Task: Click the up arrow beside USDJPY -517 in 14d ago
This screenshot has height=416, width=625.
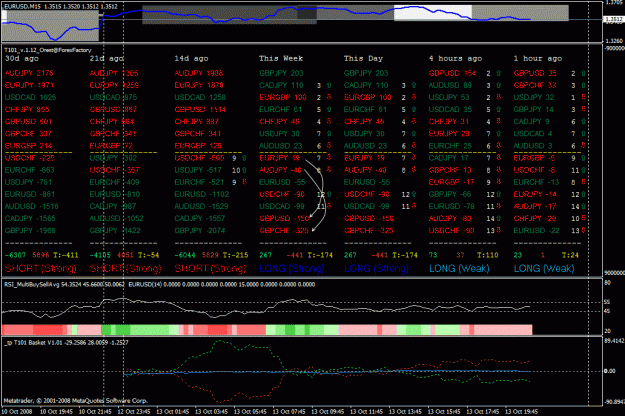Action: click(244, 170)
